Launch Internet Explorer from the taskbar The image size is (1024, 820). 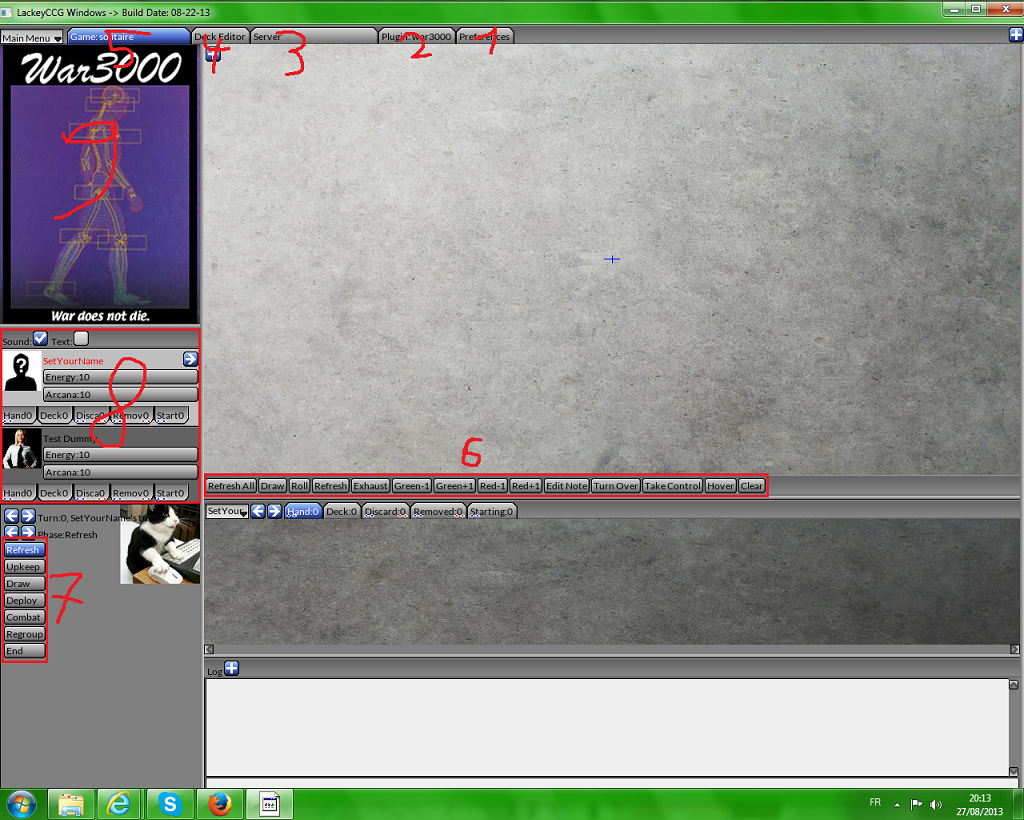pos(119,804)
